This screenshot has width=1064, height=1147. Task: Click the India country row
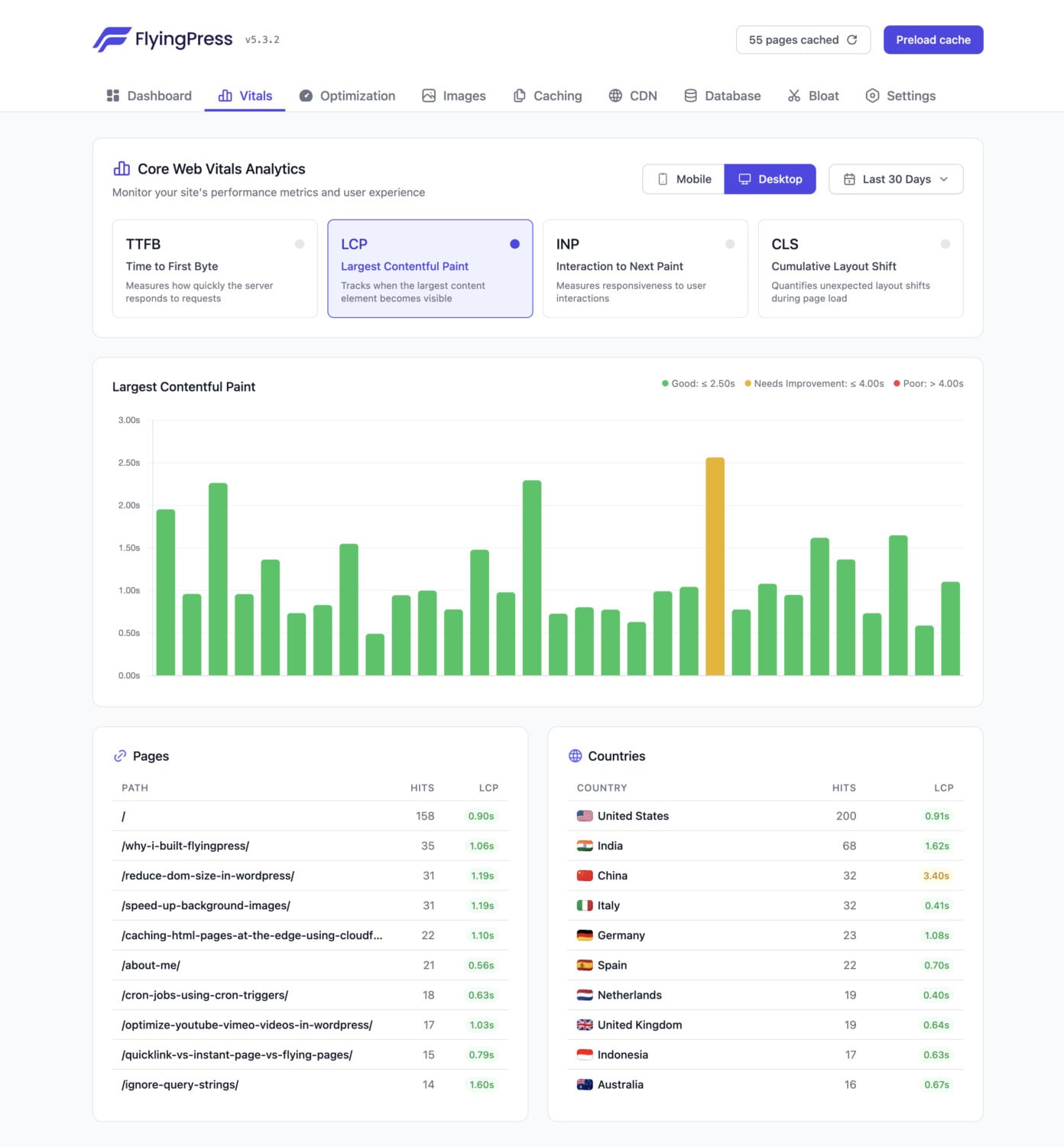(x=766, y=846)
